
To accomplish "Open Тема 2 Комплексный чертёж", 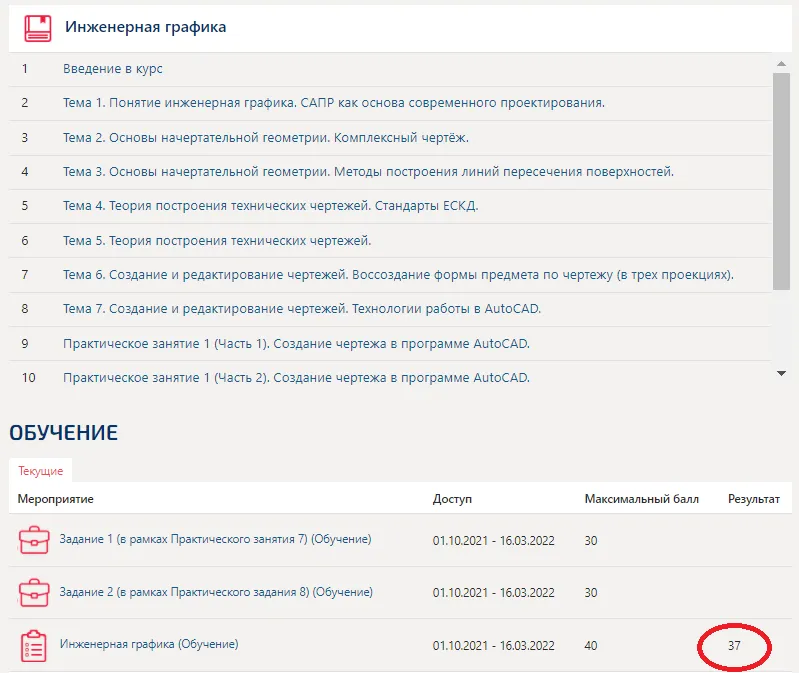I will click(265, 137).
